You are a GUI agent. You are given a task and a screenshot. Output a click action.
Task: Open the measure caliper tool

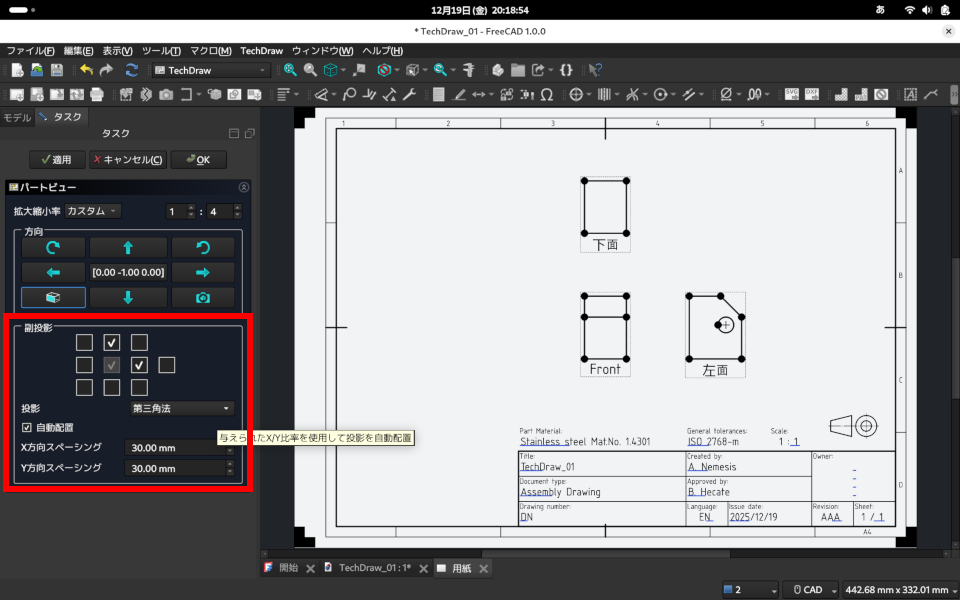point(469,70)
